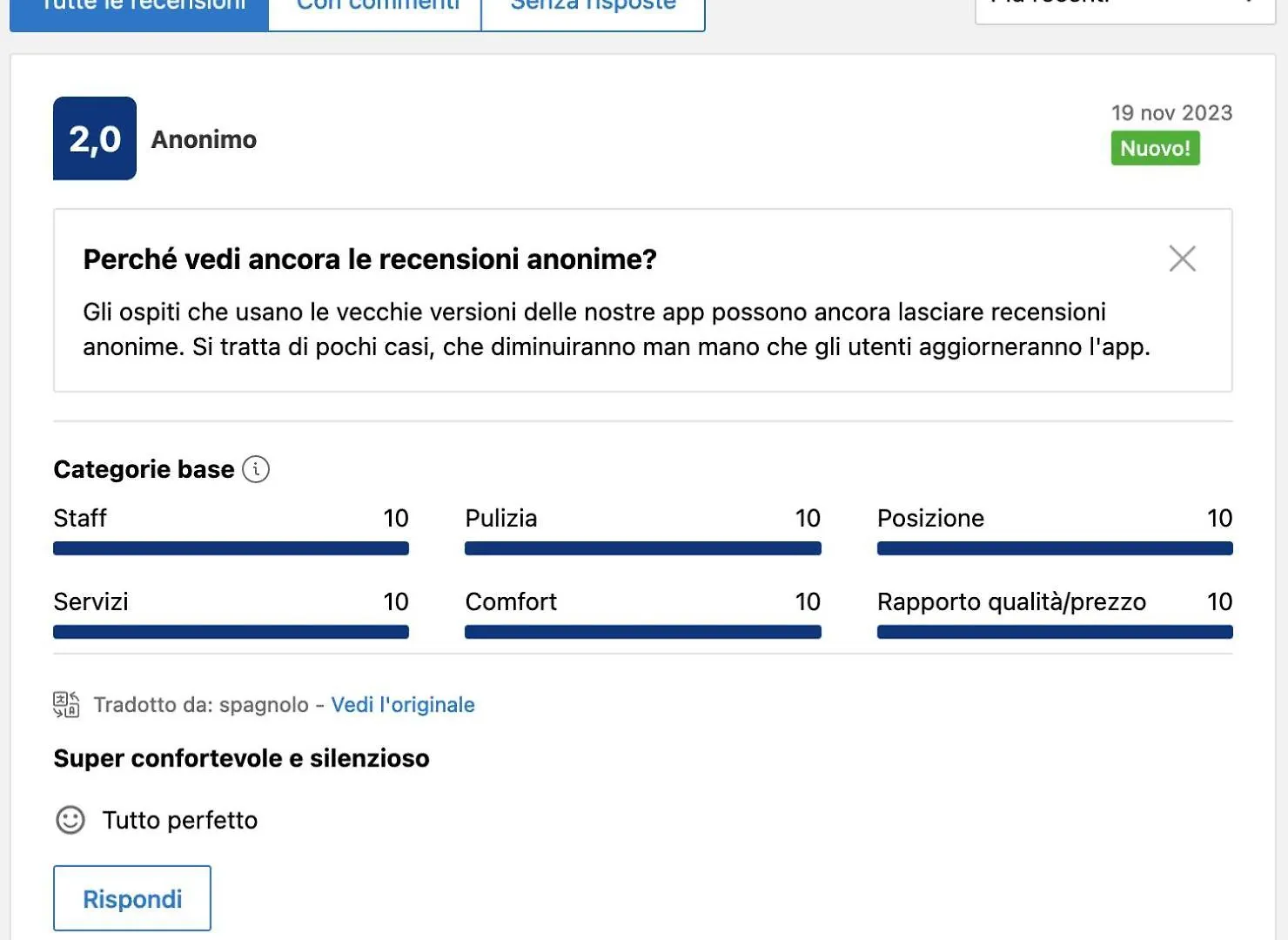This screenshot has width=1288, height=940.
Task: Click the smiley face icon by Tutto perfetto
Action: (x=70, y=820)
